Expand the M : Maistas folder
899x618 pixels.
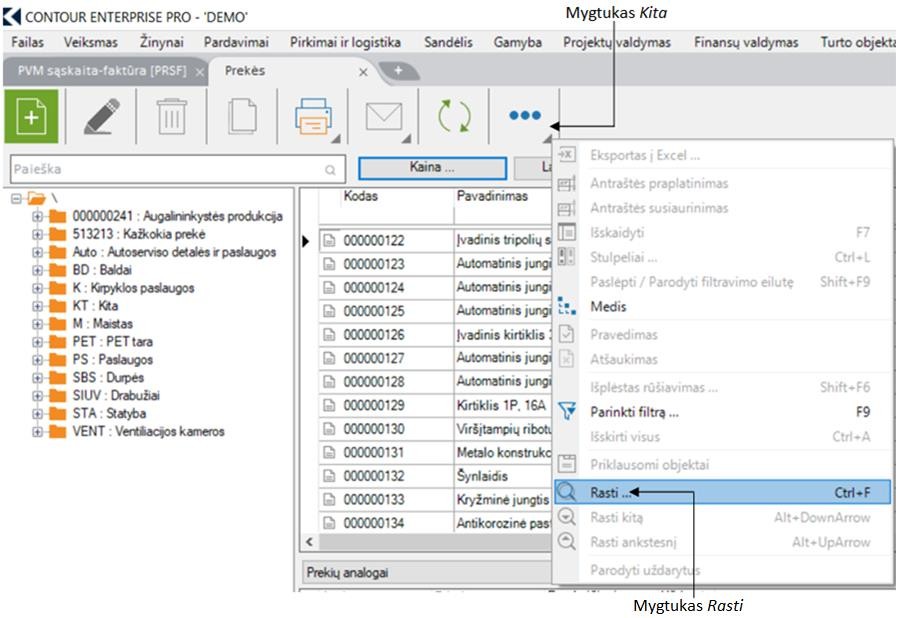(37, 324)
